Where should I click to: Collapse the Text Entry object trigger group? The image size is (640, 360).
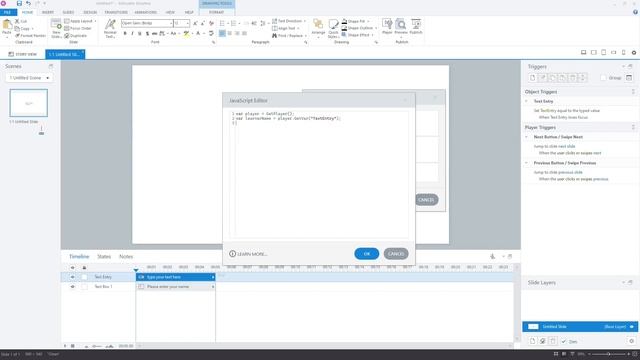pos(526,101)
